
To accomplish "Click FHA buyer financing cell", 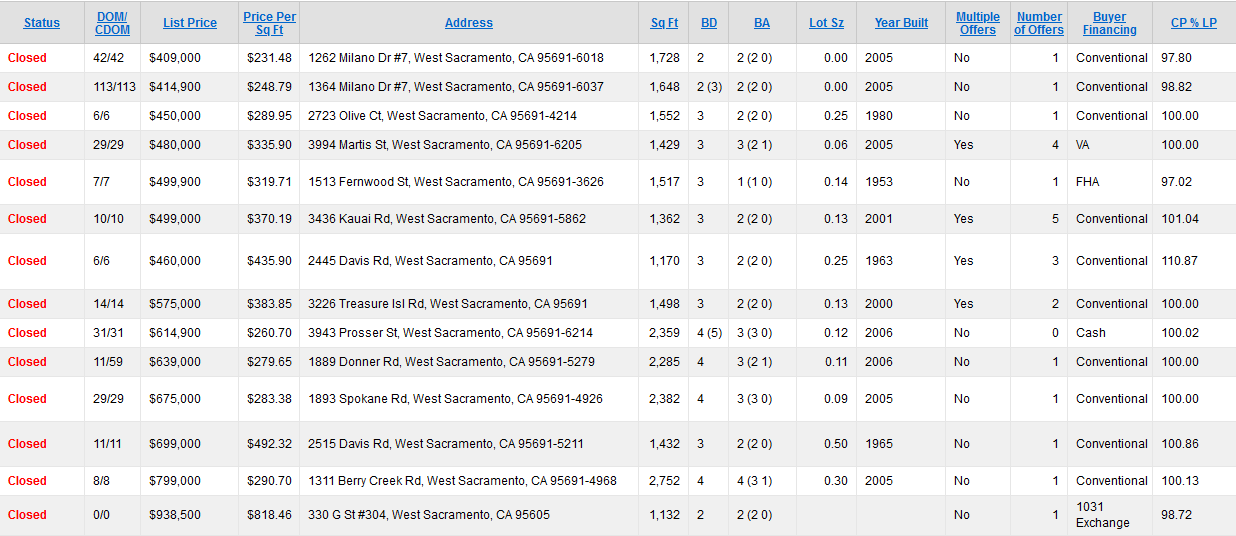I will (x=1089, y=182).
